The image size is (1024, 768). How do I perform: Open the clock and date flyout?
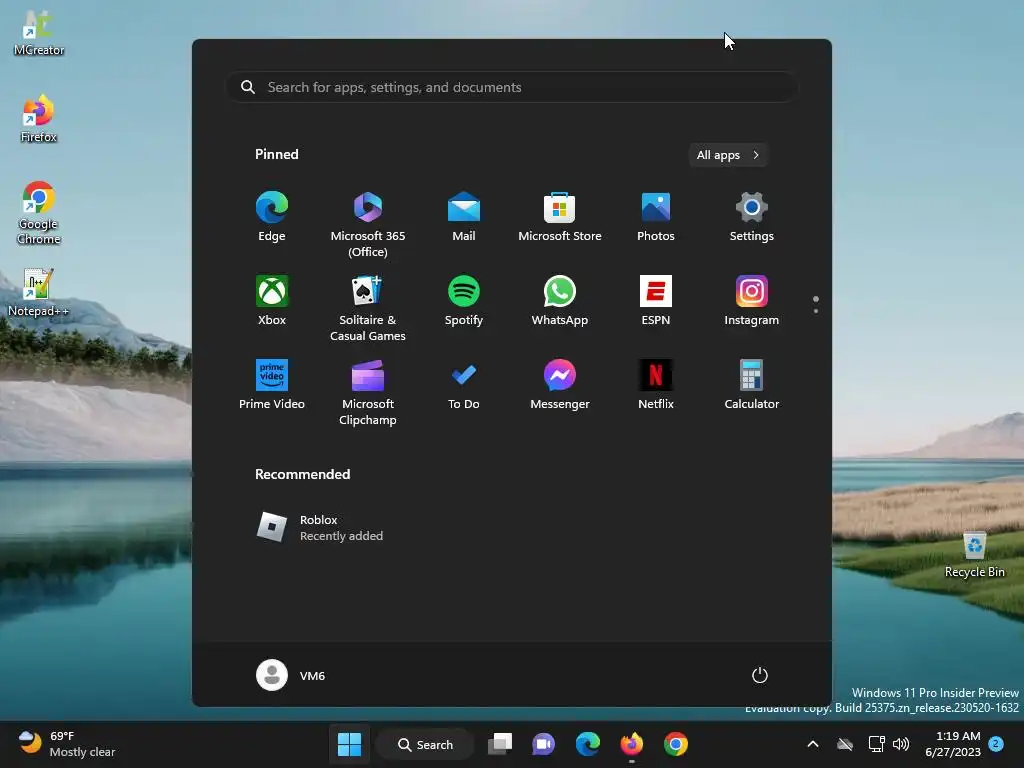point(953,744)
